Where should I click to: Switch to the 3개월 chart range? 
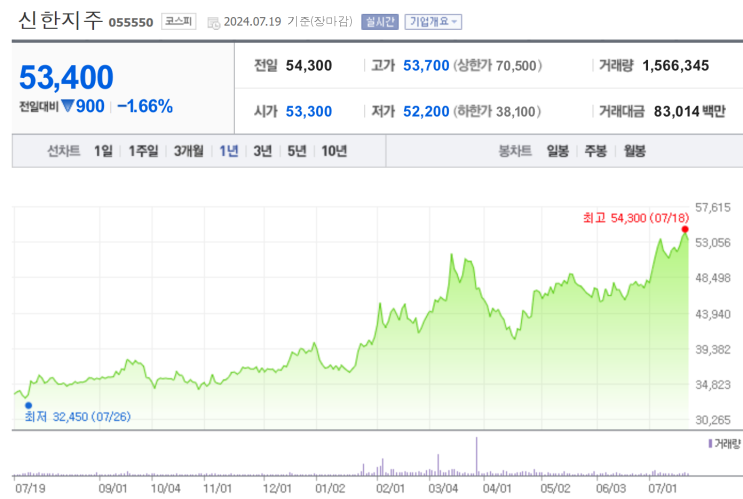pyautogui.click(x=189, y=151)
